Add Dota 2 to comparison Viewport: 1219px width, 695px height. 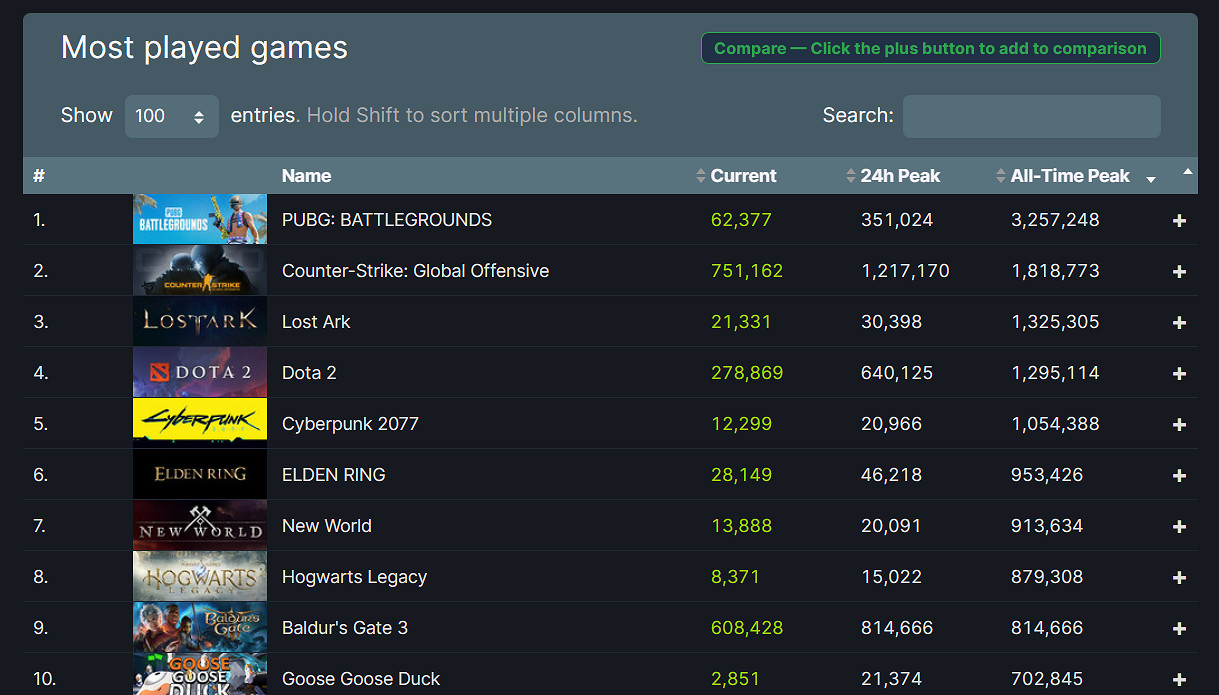[1179, 372]
